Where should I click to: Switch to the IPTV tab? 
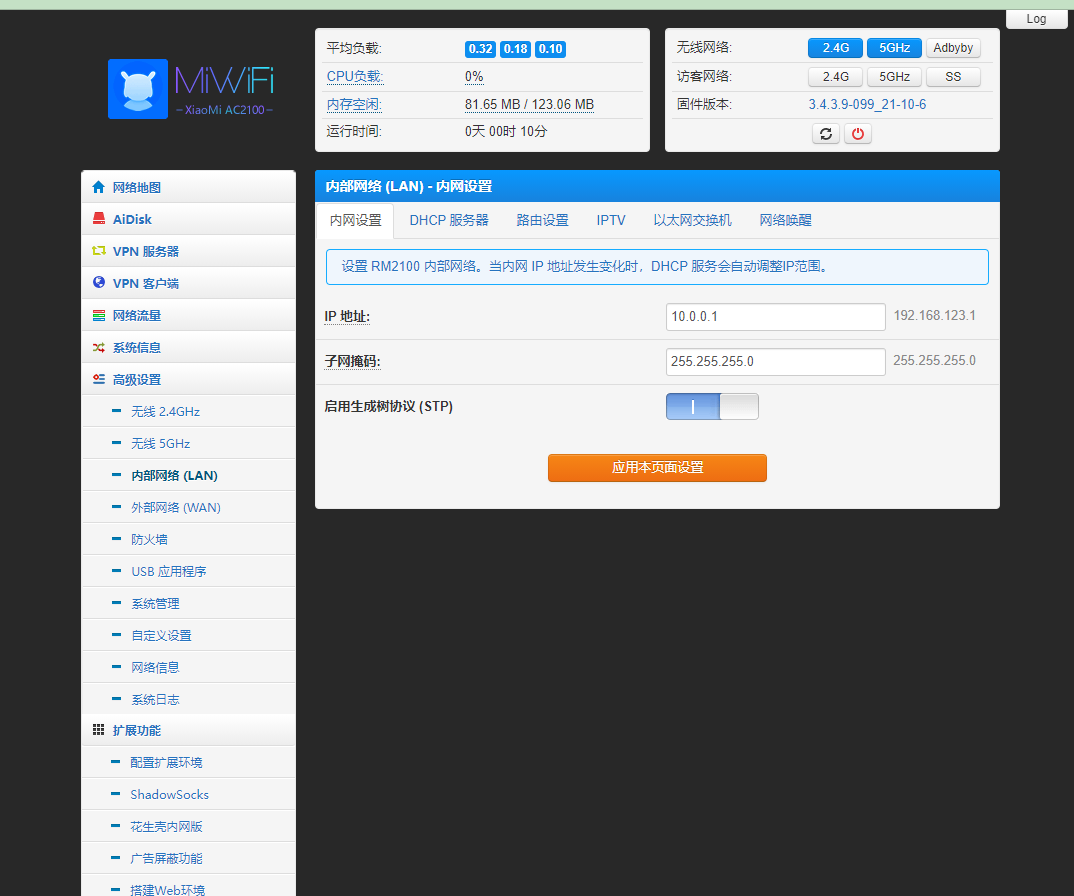tap(611, 220)
